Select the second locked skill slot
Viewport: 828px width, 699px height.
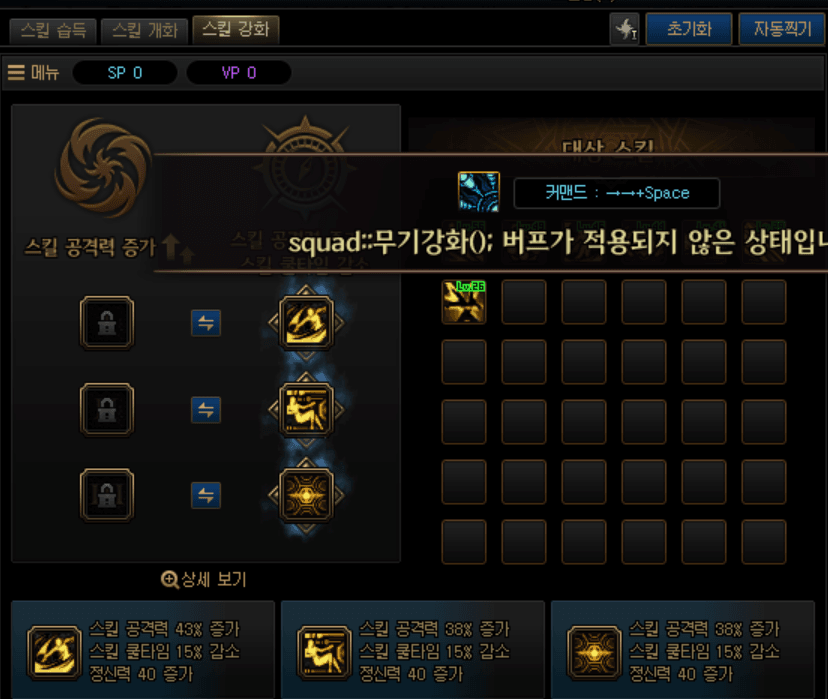[107, 409]
